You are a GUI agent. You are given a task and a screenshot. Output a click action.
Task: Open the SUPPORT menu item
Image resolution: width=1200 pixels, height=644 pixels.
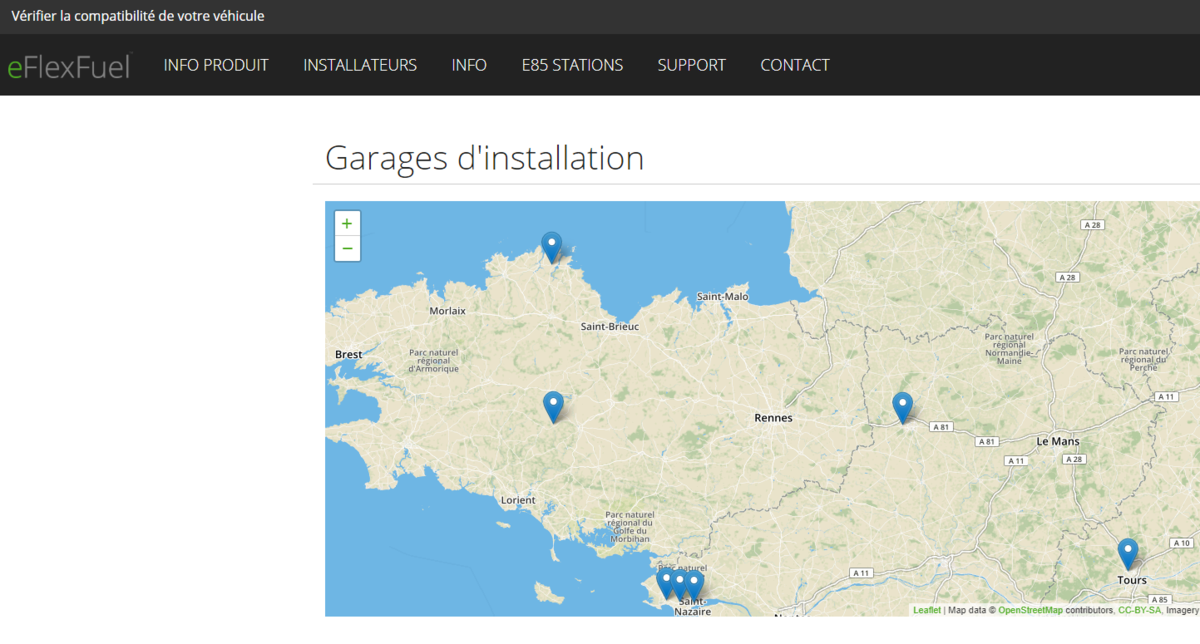coord(691,65)
